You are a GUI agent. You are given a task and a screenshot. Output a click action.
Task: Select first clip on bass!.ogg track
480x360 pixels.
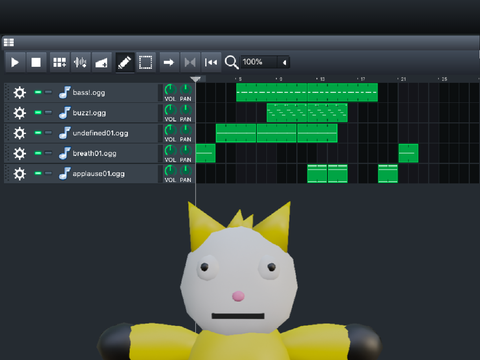(x=271, y=92)
